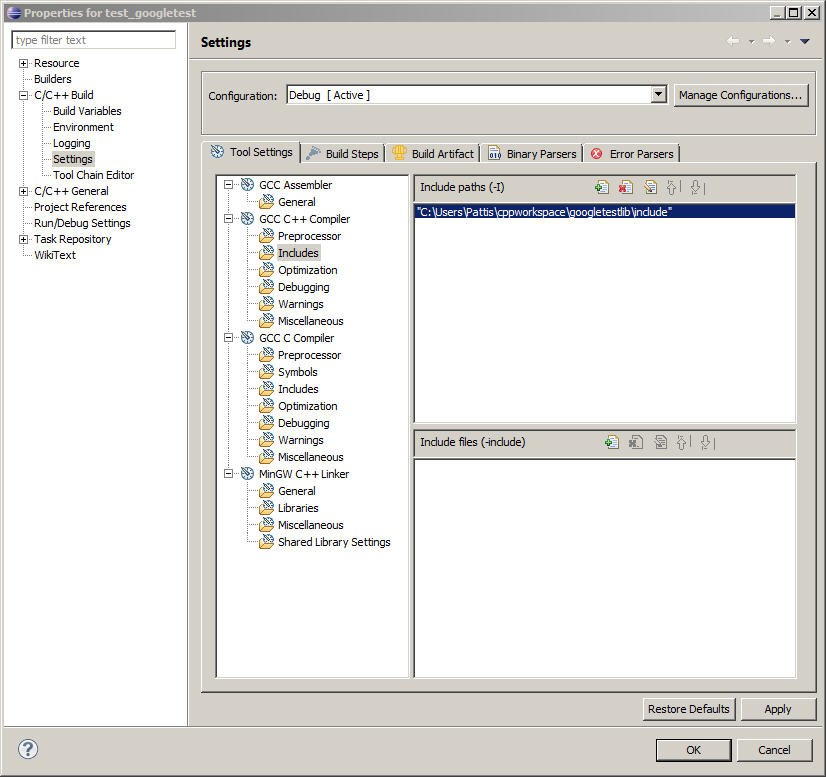Select Shared Library Settings
The height and width of the screenshot is (777, 826).
334,542
